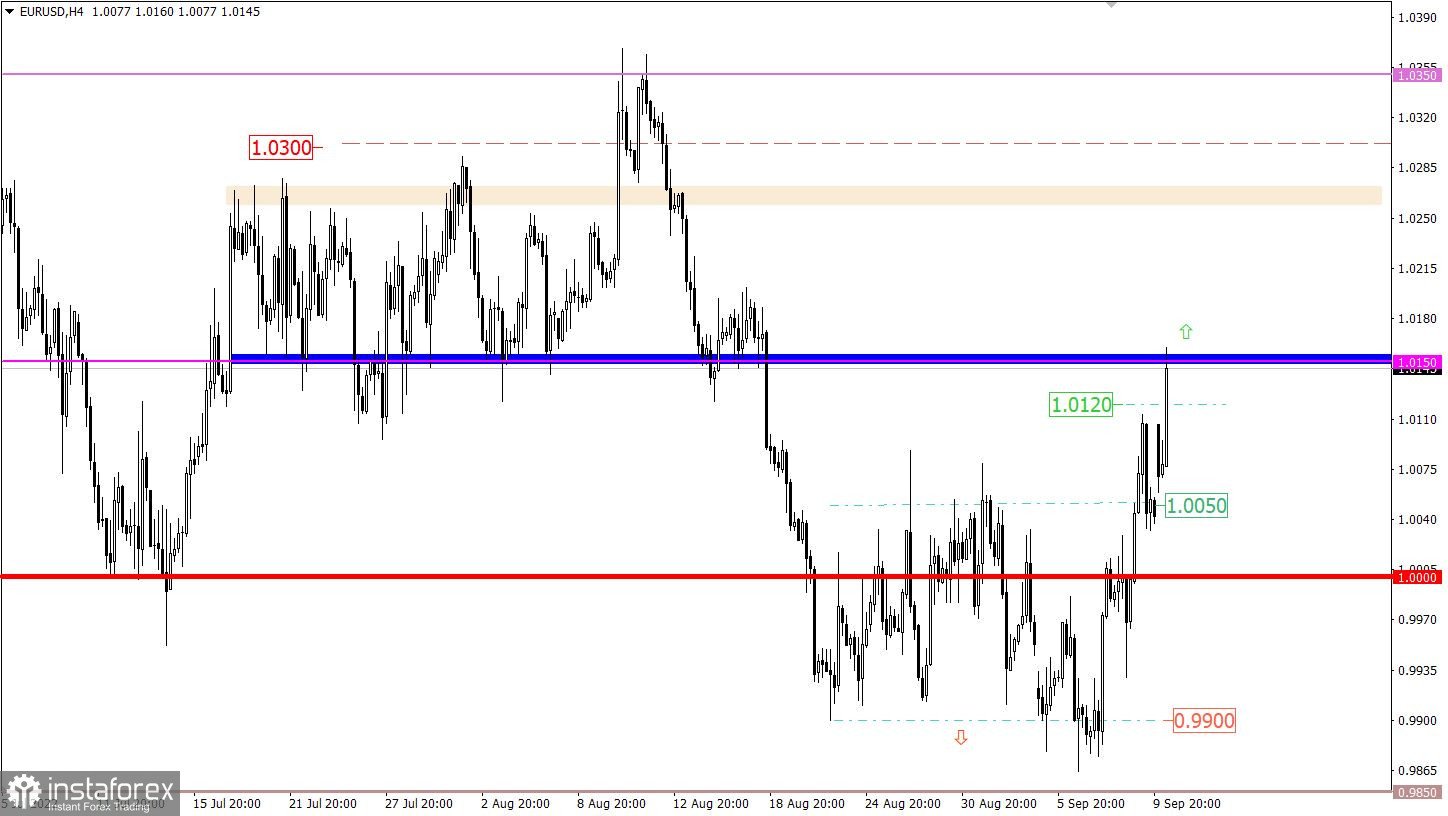
Task: Click the 0.9935 price axis value
Action: (1418, 671)
